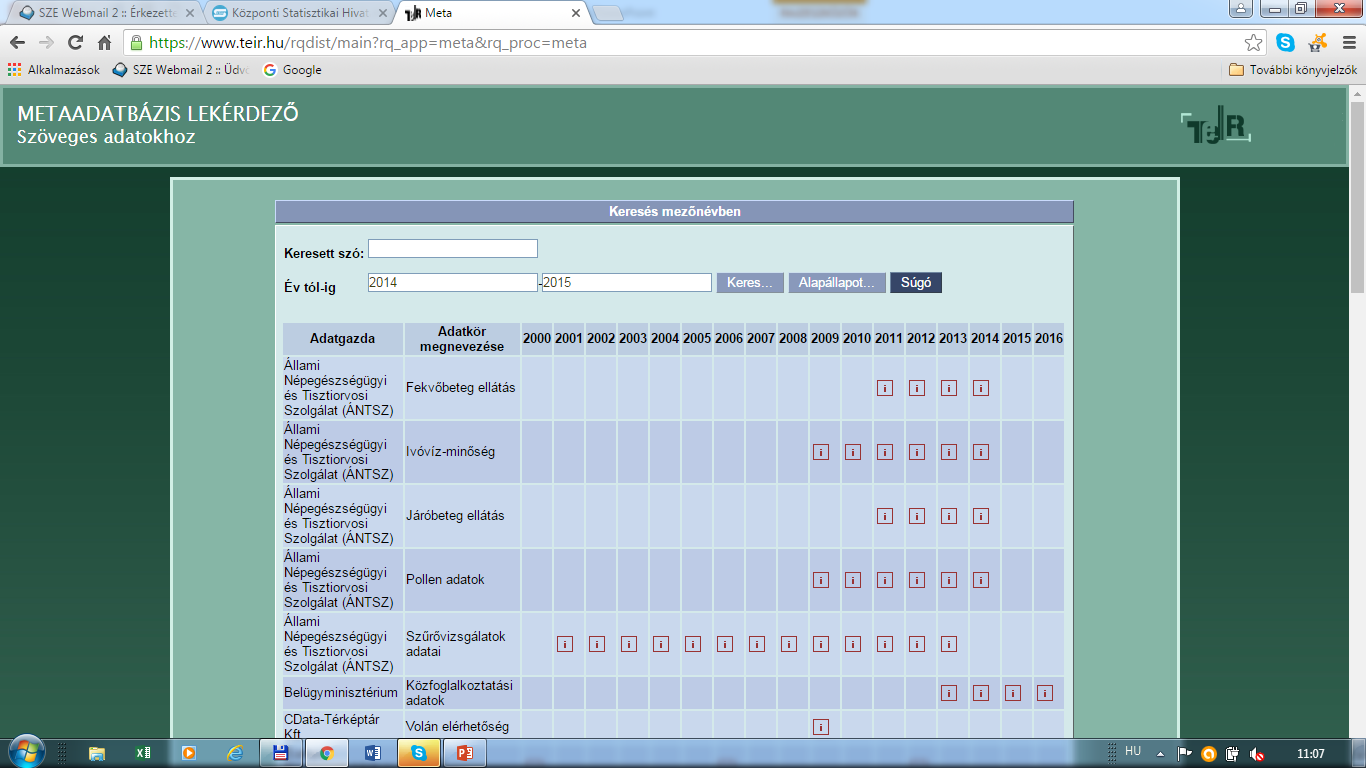Click the Skype extension icon in Chrome

tap(1285, 43)
